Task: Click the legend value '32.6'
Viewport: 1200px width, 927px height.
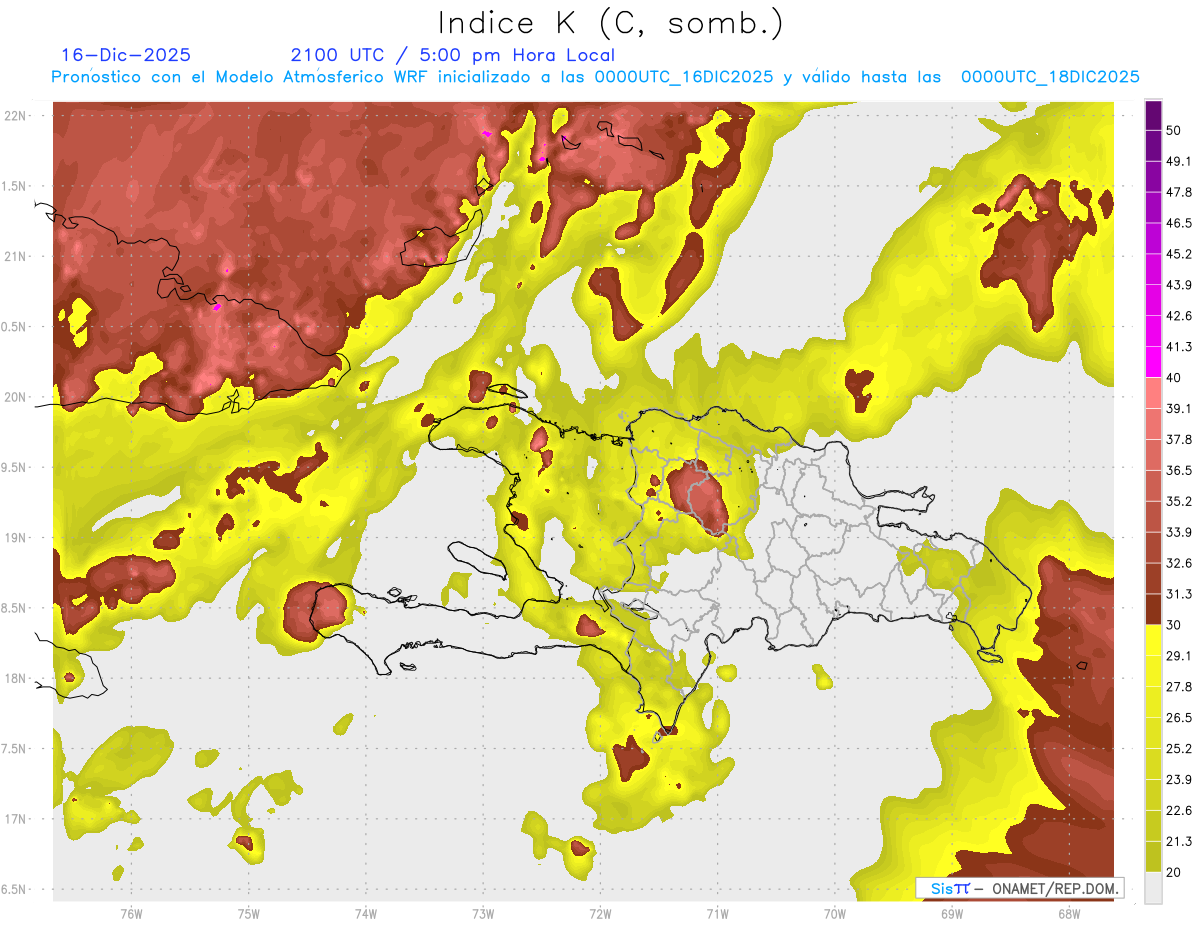Action: point(1178,563)
